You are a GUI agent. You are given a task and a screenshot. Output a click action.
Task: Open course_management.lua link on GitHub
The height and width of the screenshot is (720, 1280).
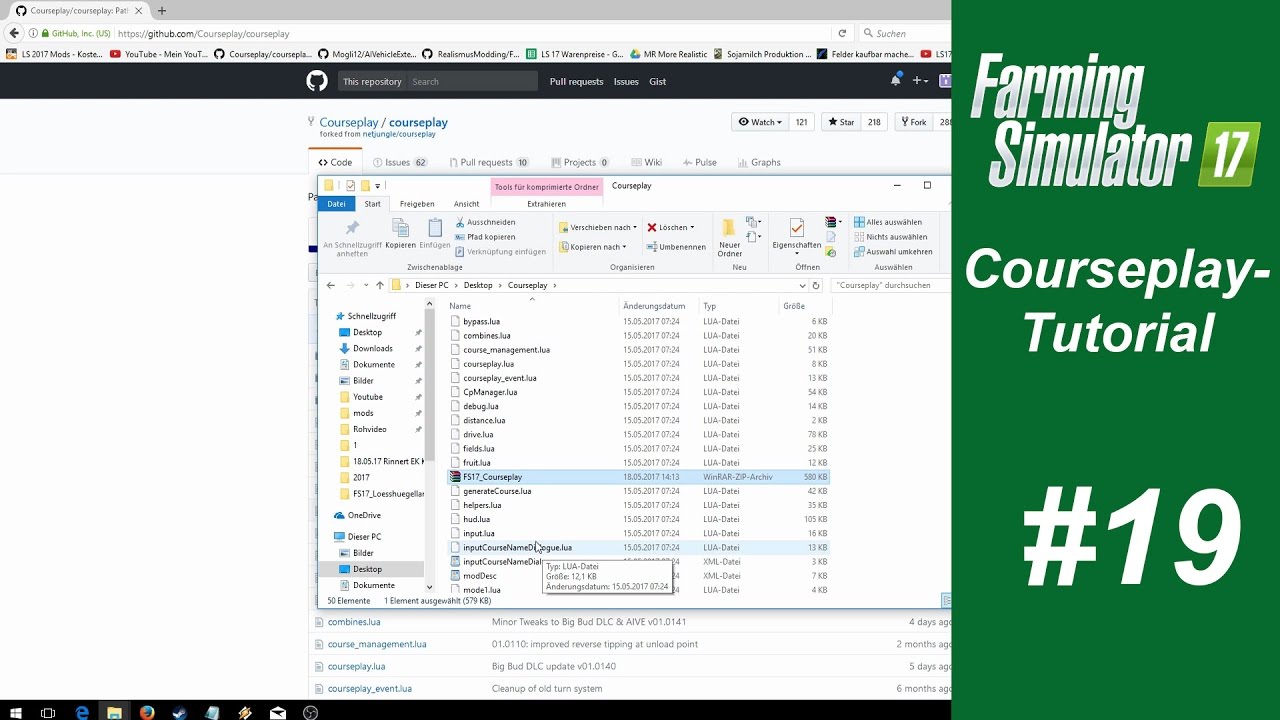(x=377, y=644)
